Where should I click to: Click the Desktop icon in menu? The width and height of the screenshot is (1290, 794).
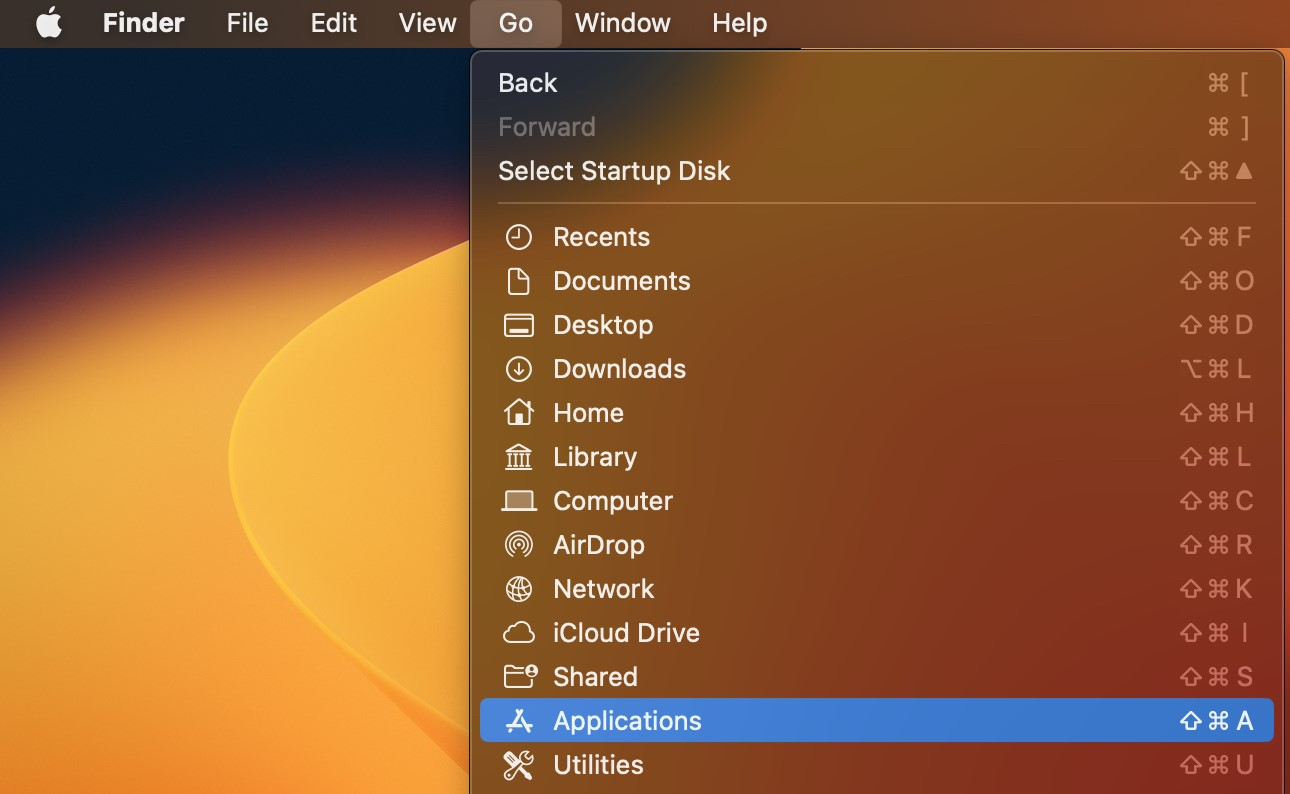point(518,325)
